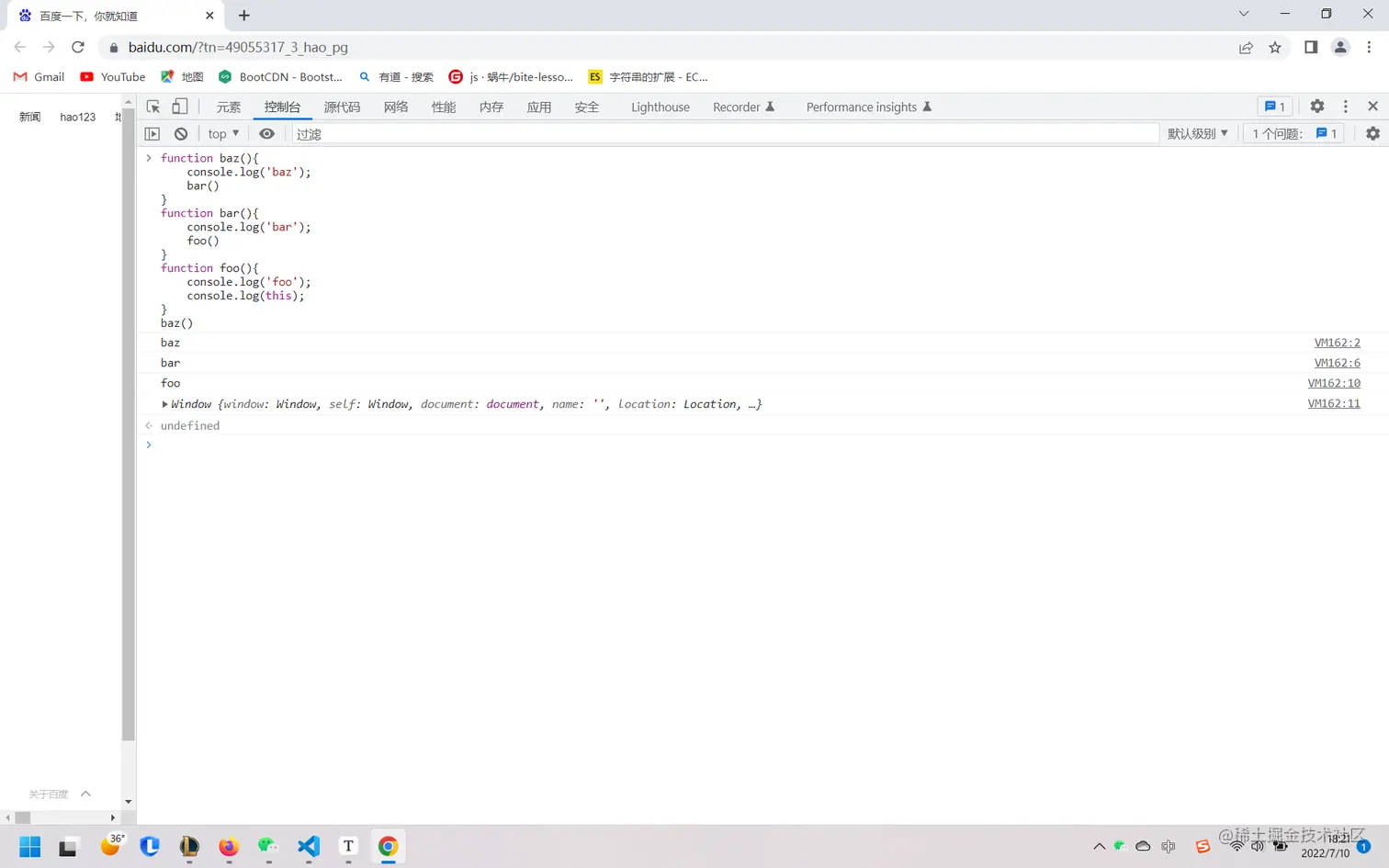Activate the inspect element picker icon
The height and width of the screenshot is (868, 1389).
click(153, 107)
